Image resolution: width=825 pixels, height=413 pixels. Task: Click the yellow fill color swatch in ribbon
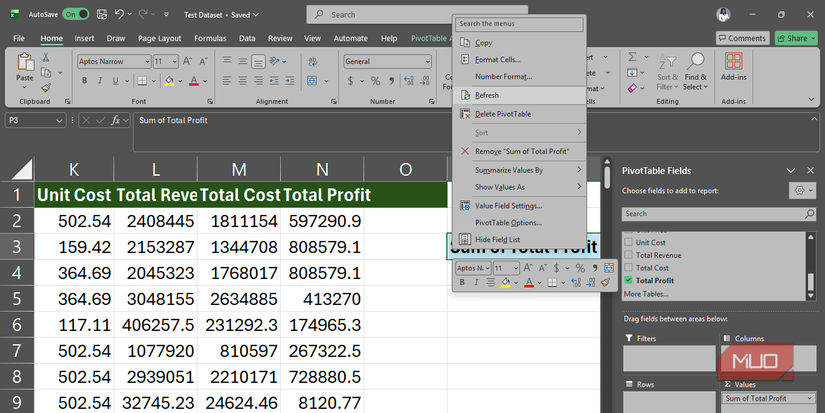(x=169, y=82)
